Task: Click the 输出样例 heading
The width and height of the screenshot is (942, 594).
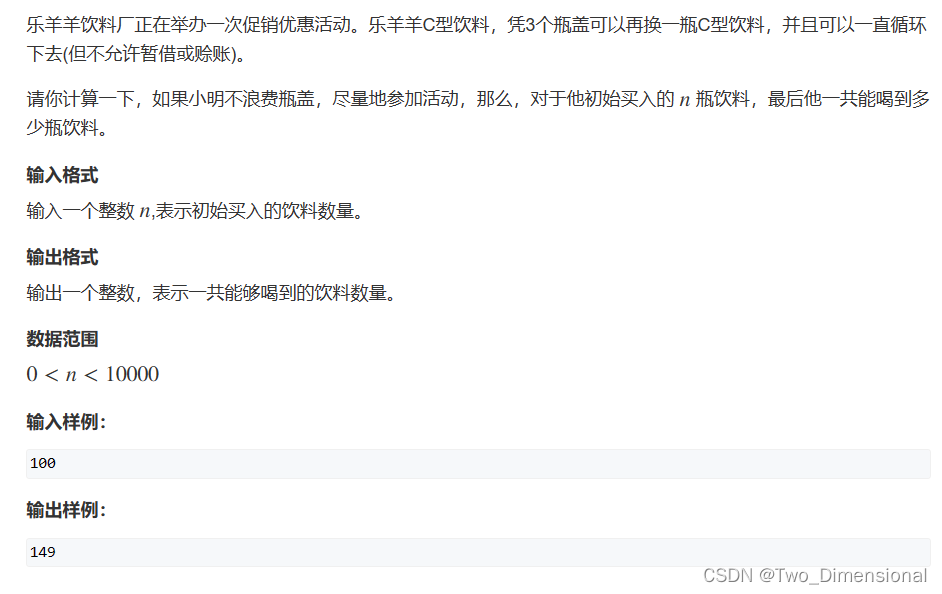Action: (x=66, y=510)
